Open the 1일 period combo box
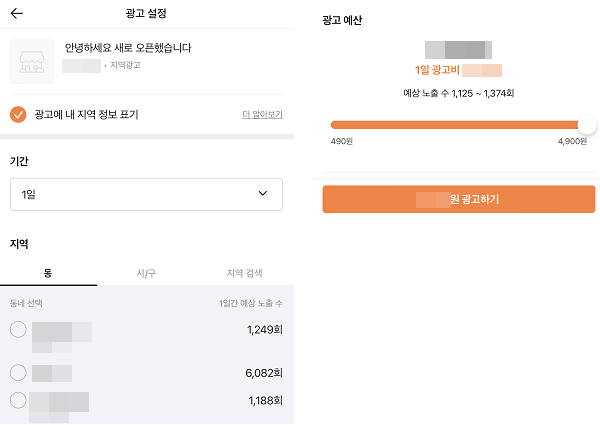The image size is (600, 425). click(146, 194)
